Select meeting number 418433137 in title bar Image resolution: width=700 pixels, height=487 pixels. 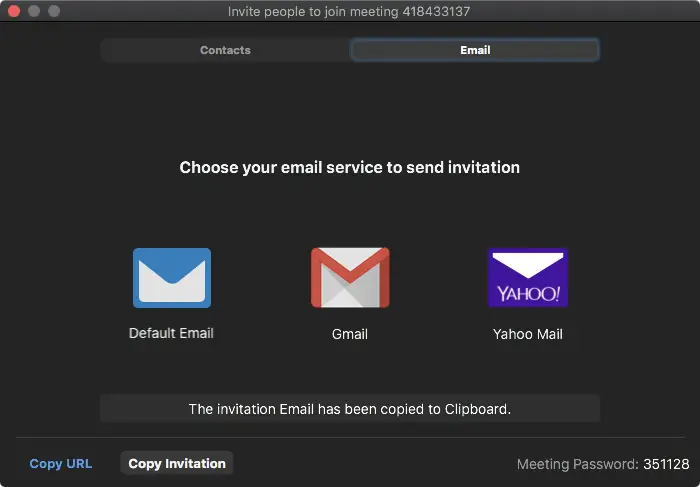click(436, 11)
